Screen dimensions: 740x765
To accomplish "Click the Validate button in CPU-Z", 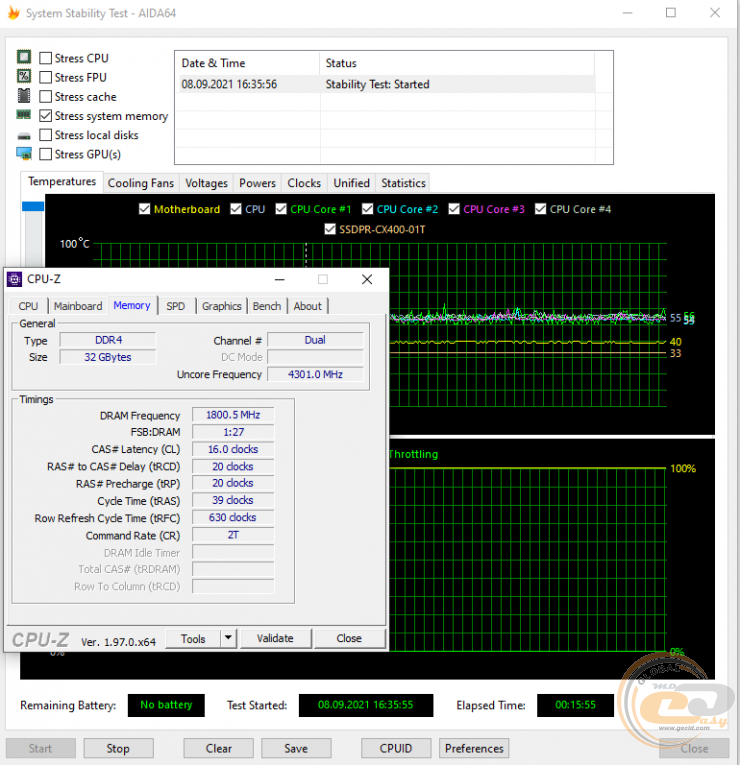I will (x=275, y=638).
